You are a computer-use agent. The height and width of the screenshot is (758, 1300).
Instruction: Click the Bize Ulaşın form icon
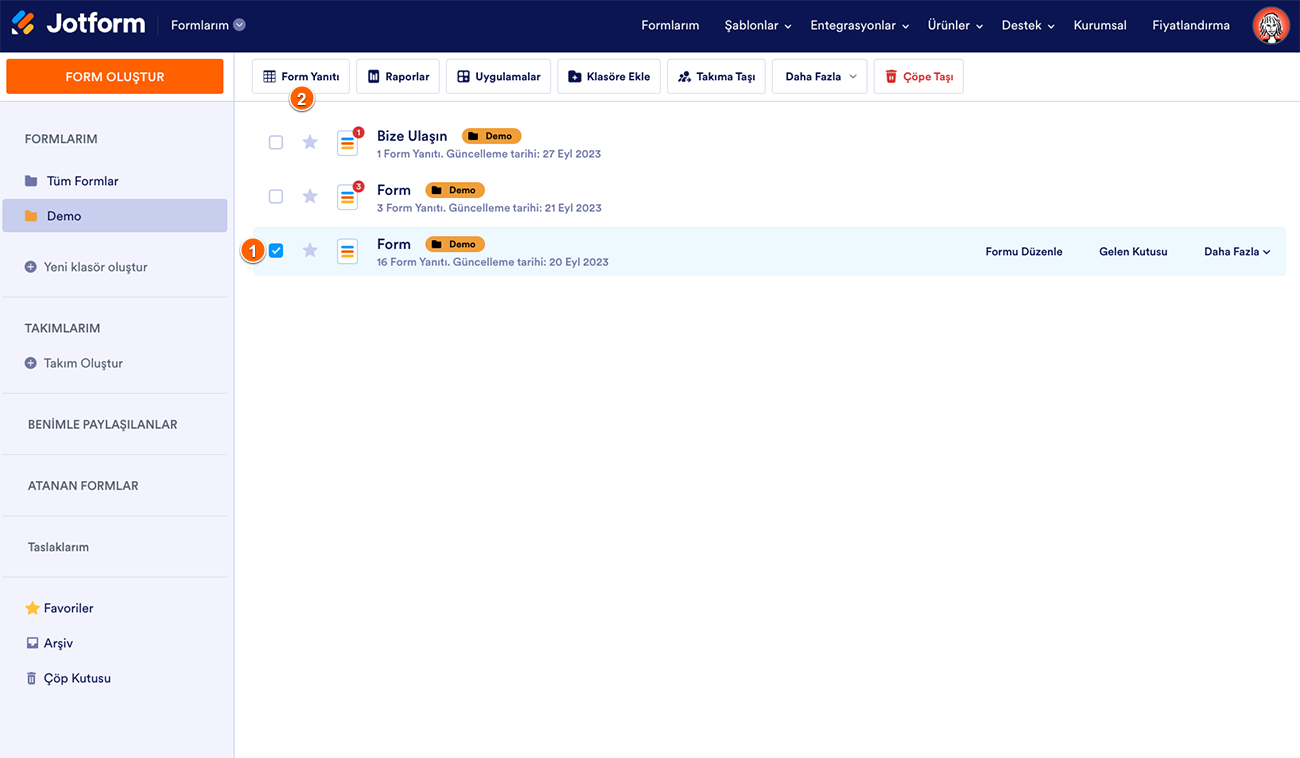[x=347, y=143]
